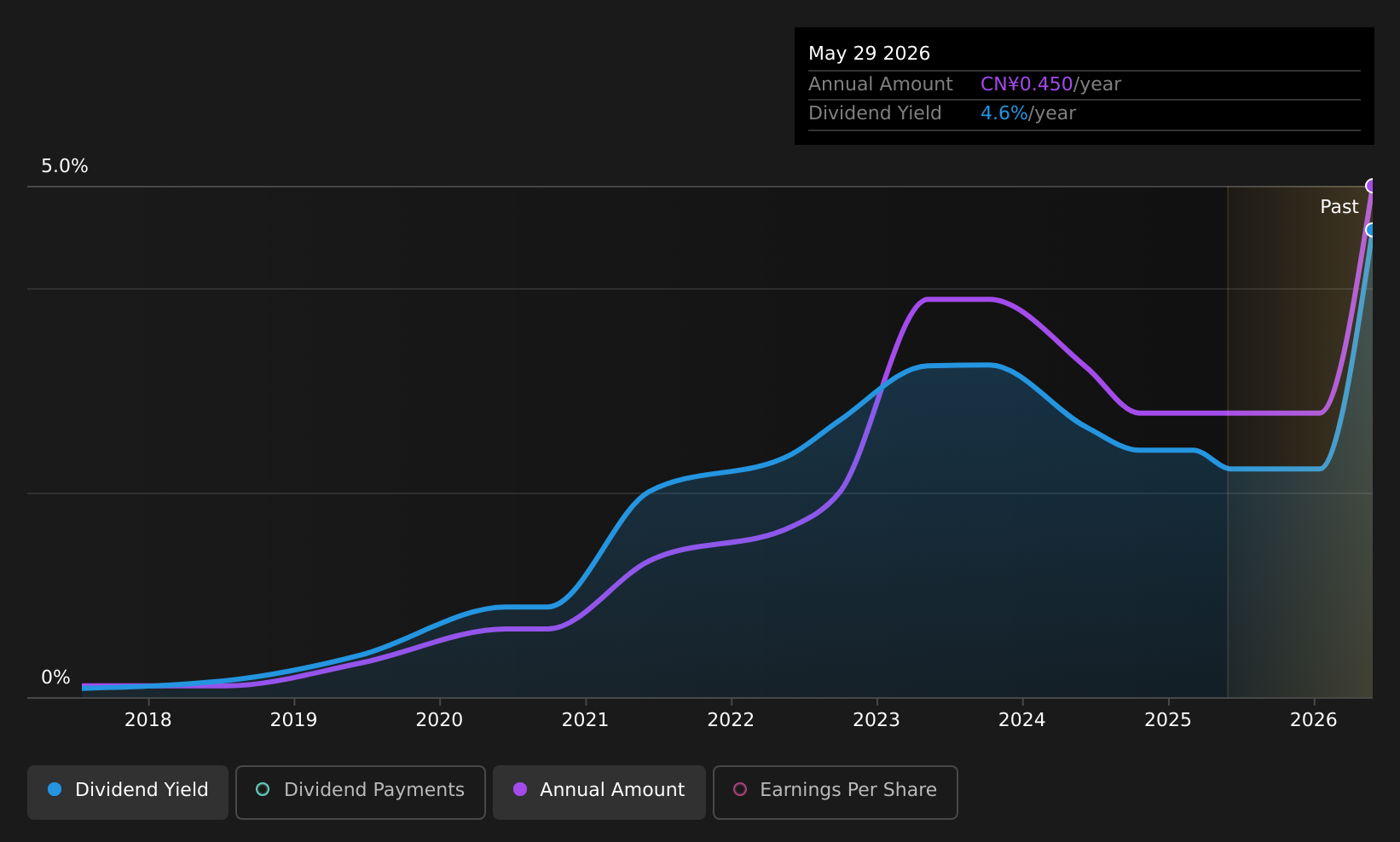The image size is (1400, 842).
Task: Click the 2019 x-axis label
Action: pos(293,720)
